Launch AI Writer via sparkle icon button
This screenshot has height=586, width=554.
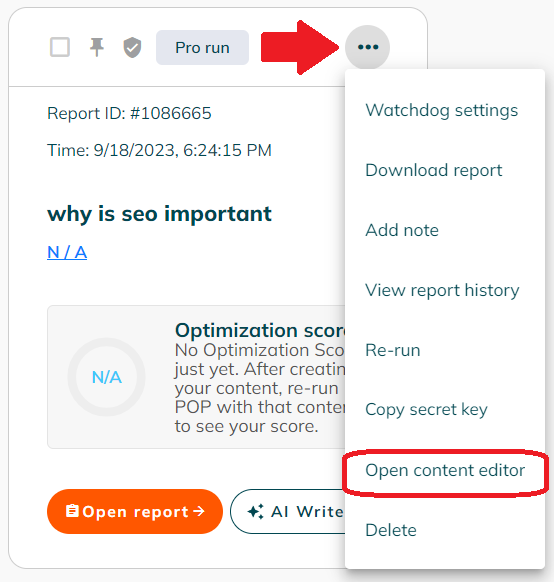coord(288,511)
